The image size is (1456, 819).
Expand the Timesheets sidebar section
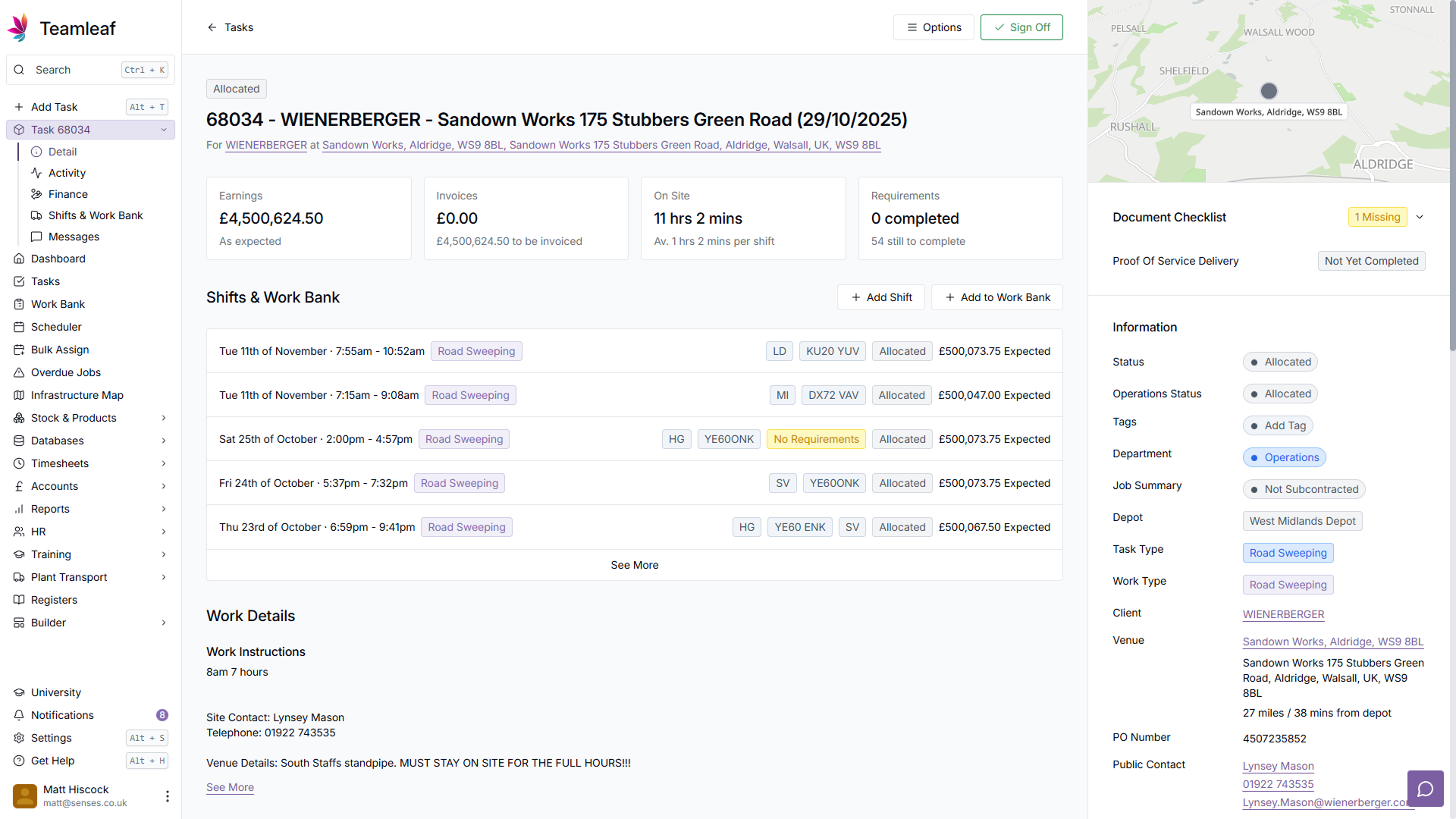pyautogui.click(x=164, y=463)
